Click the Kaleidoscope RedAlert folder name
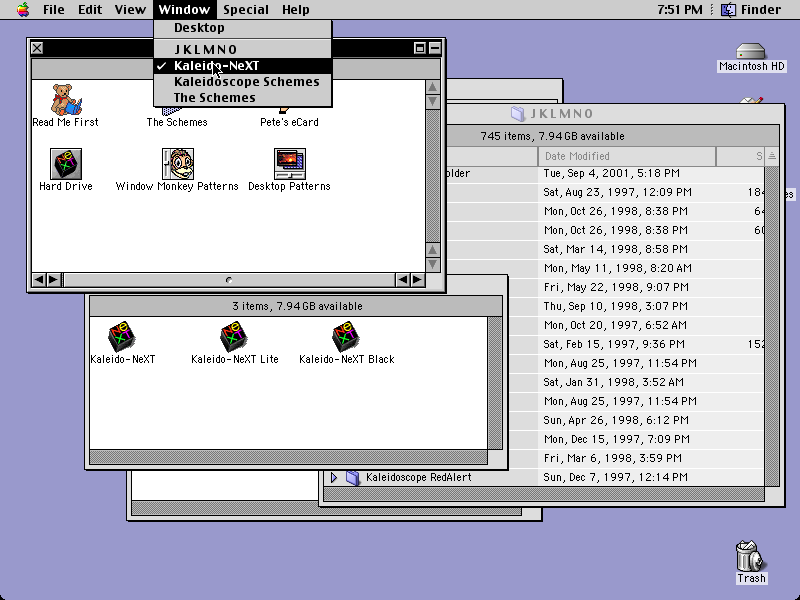800x600 pixels. pos(418,478)
